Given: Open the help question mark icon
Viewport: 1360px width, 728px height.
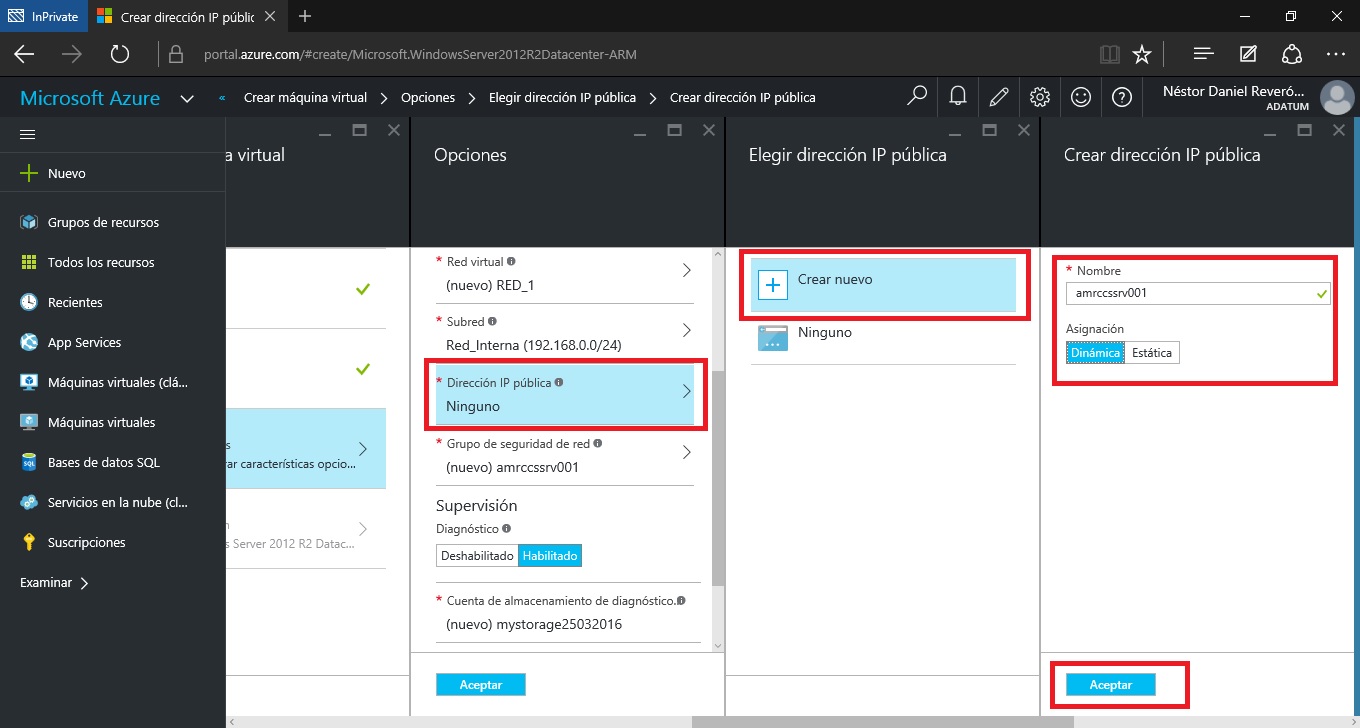Looking at the screenshot, I should [x=1121, y=97].
